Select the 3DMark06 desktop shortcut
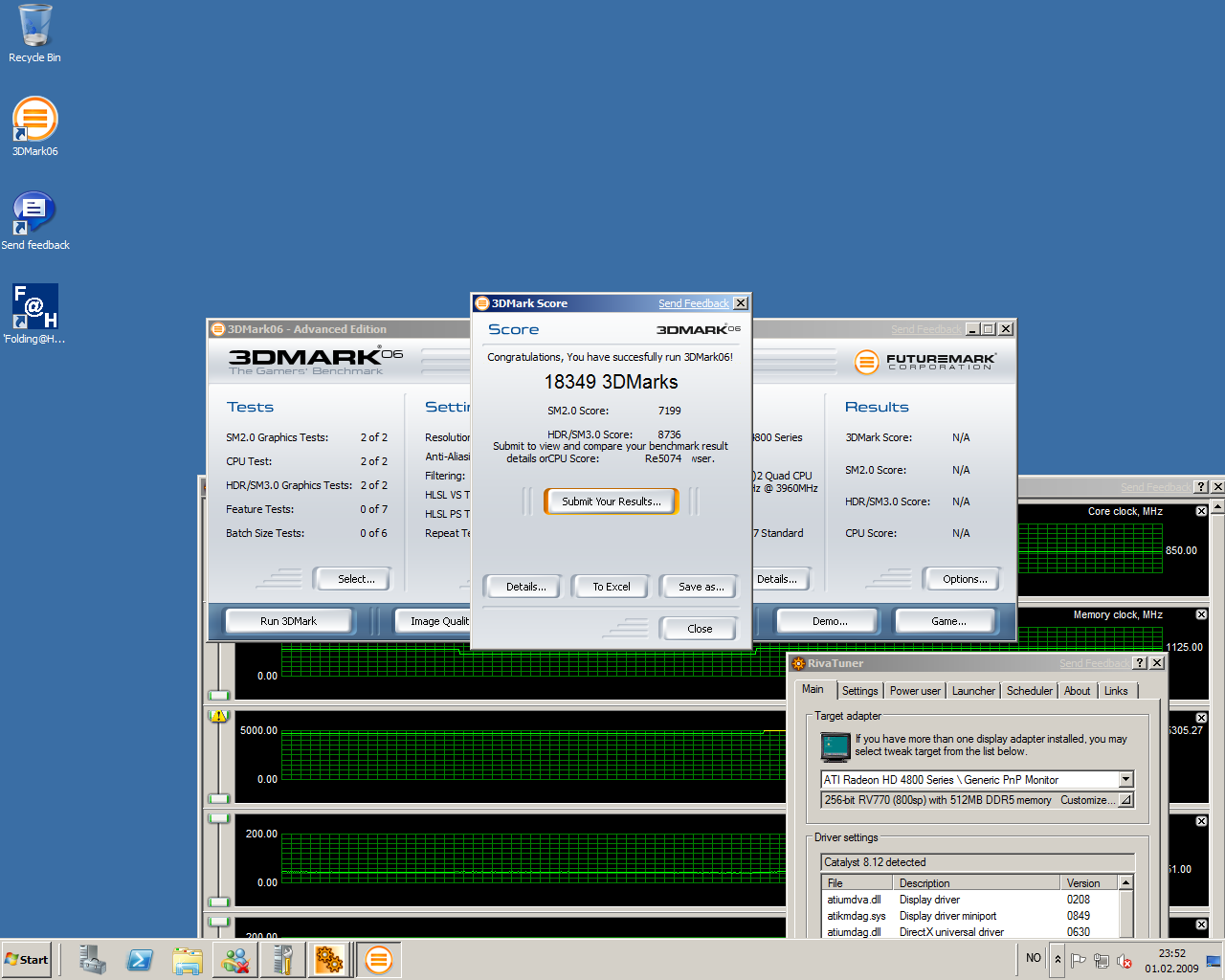Viewport: 1225px width, 980px height. [x=34, y=127]
